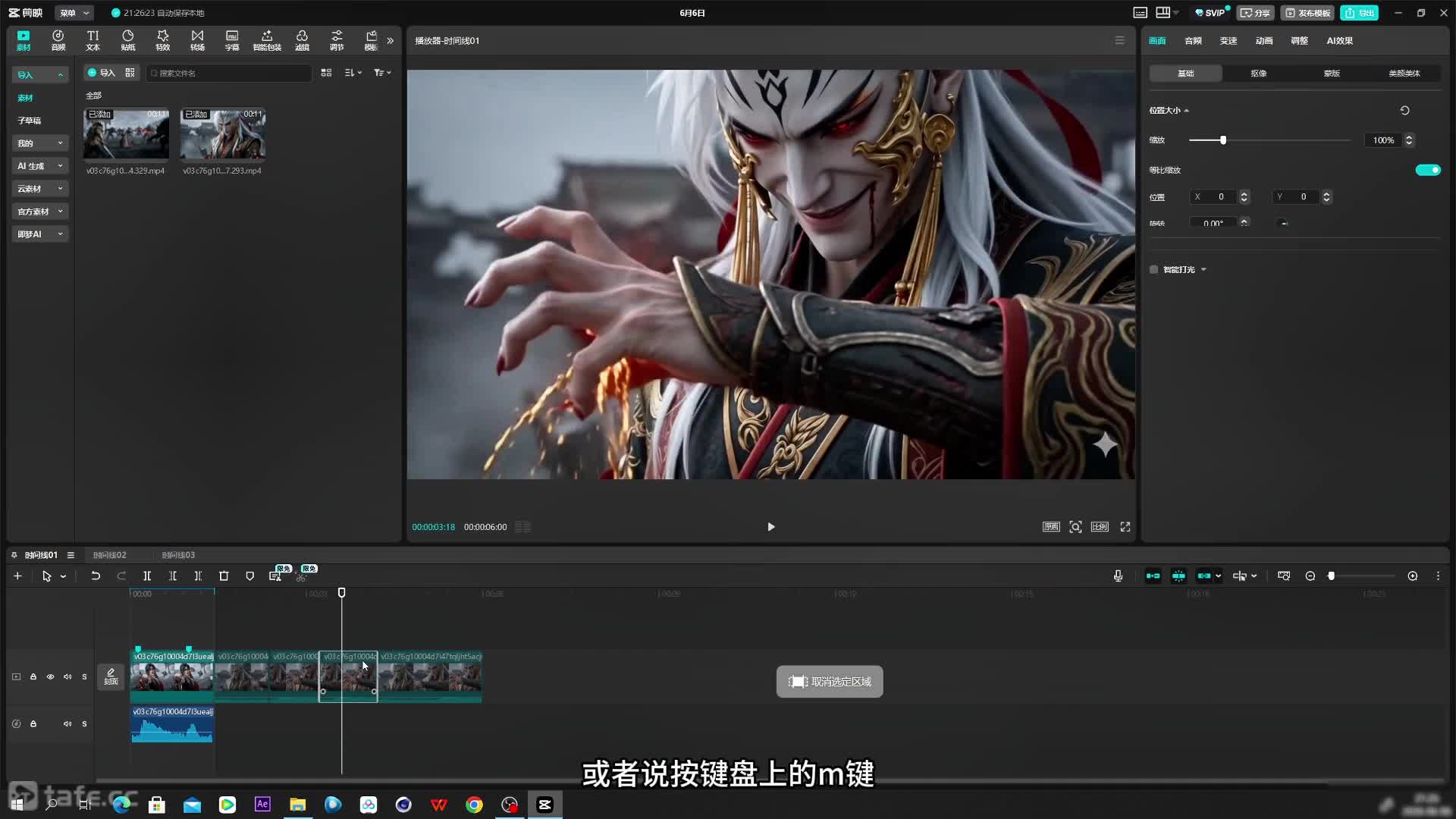Open the 菜单 menu dropdown
The width and height of the screenshot is (1456, 819).
point(74,13)
